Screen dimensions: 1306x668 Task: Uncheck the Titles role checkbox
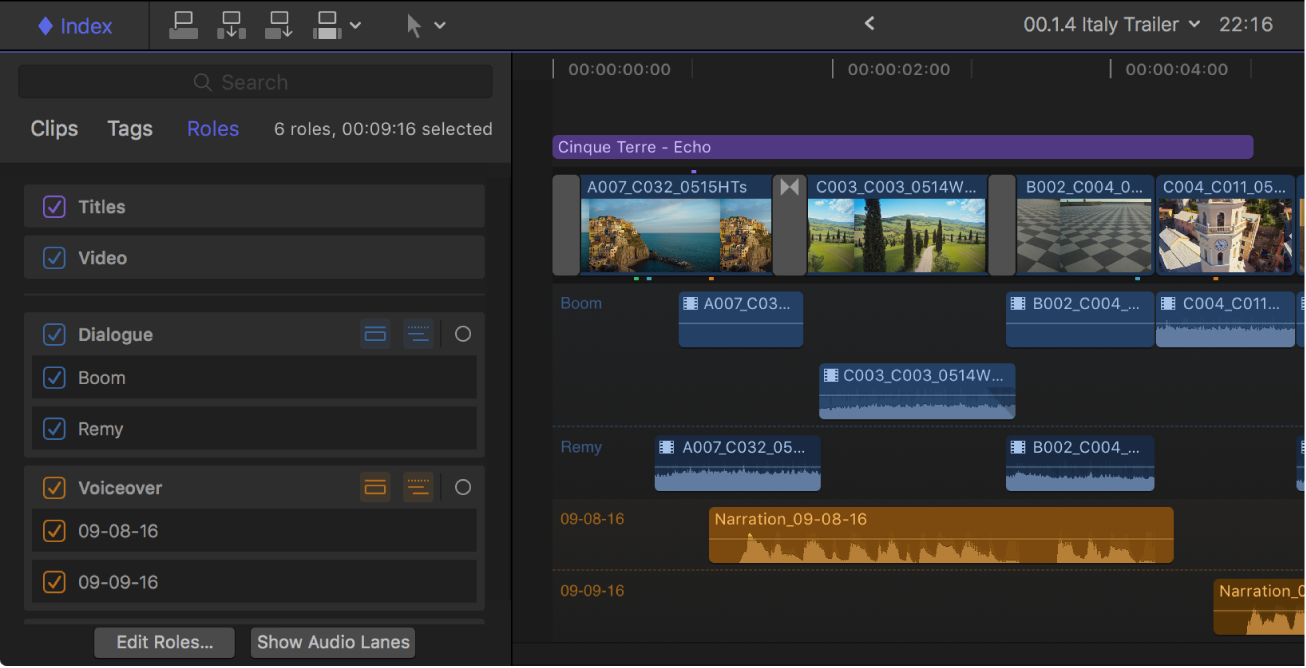(54, 206)
